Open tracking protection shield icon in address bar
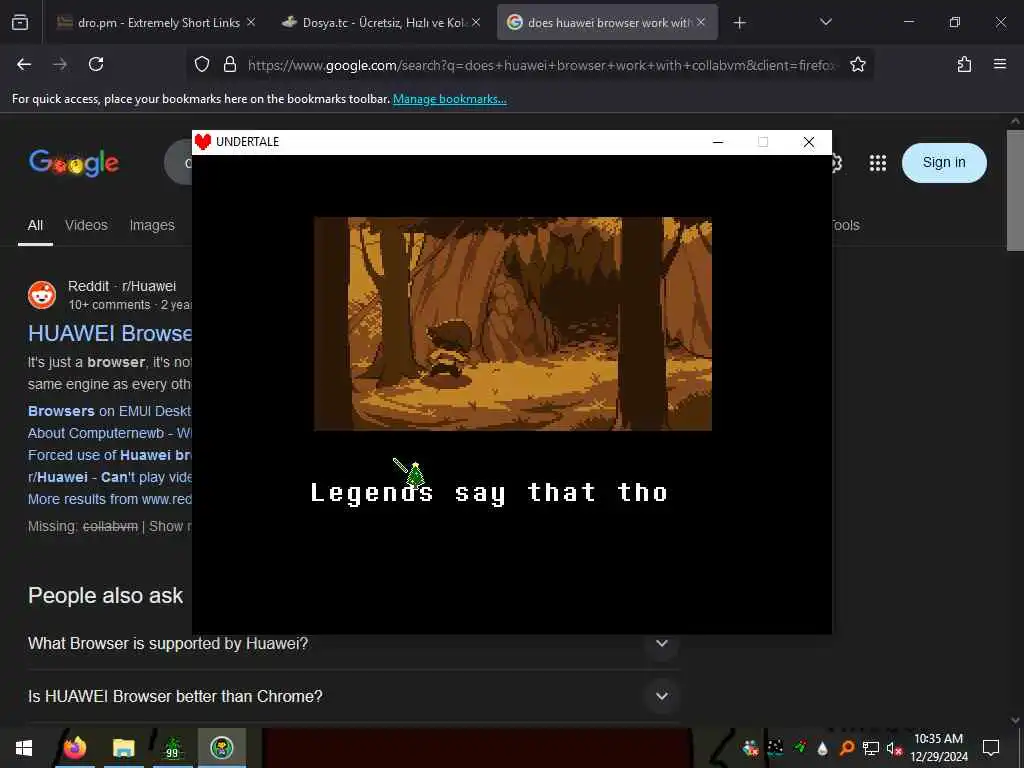 point(202,64)
